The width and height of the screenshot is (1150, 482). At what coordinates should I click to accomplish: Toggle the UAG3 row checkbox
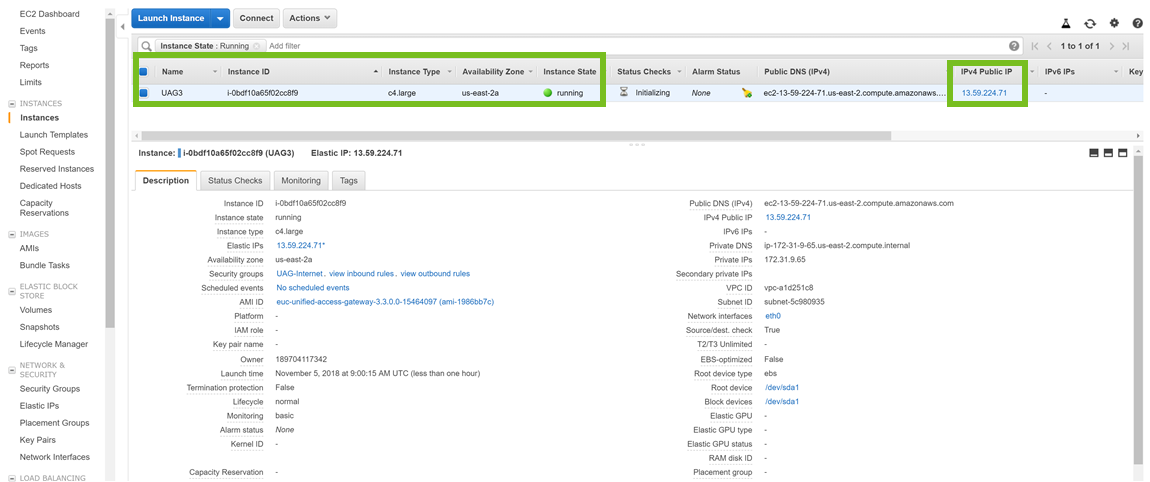[144, 93]
